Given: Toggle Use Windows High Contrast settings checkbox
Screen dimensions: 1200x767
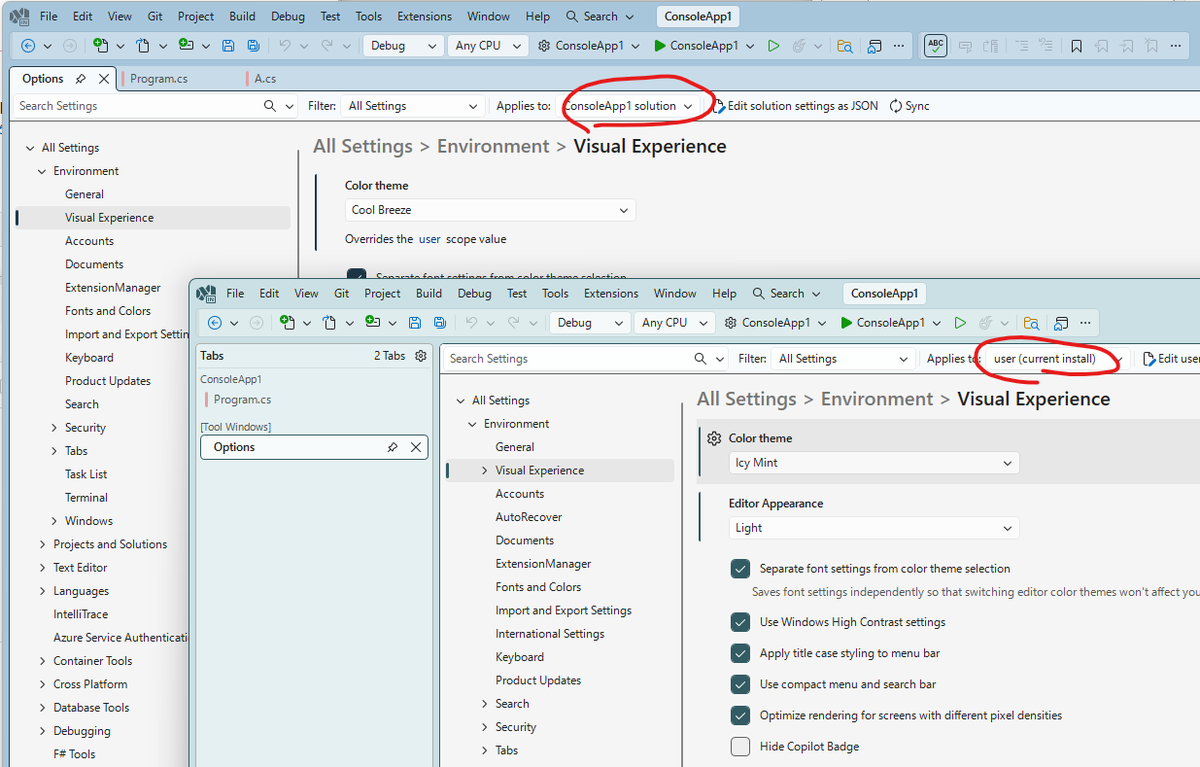Looking at the screenshot, I should pos(740,622).
